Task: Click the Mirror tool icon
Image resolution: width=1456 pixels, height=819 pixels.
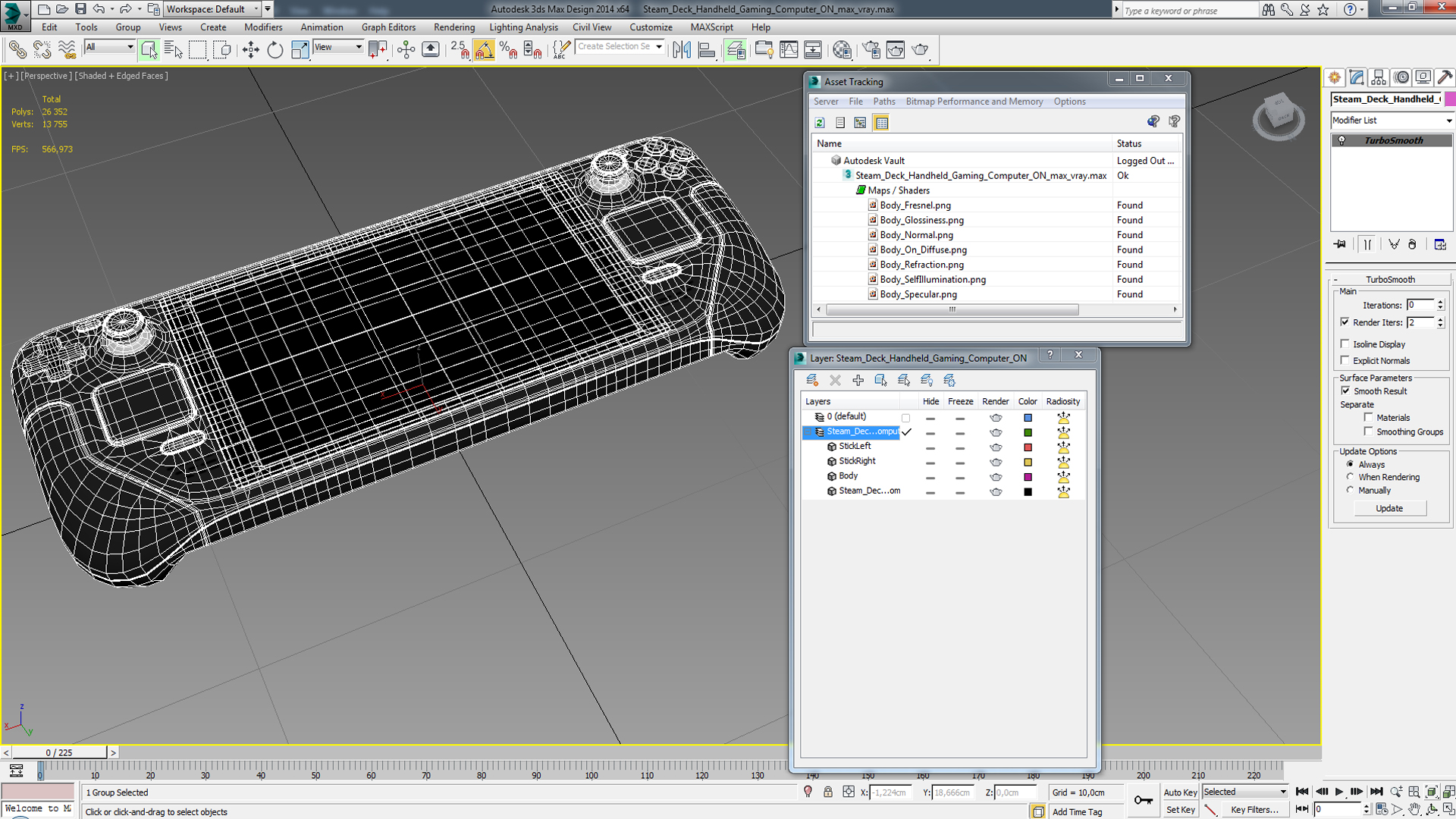Action: point(682,50)
